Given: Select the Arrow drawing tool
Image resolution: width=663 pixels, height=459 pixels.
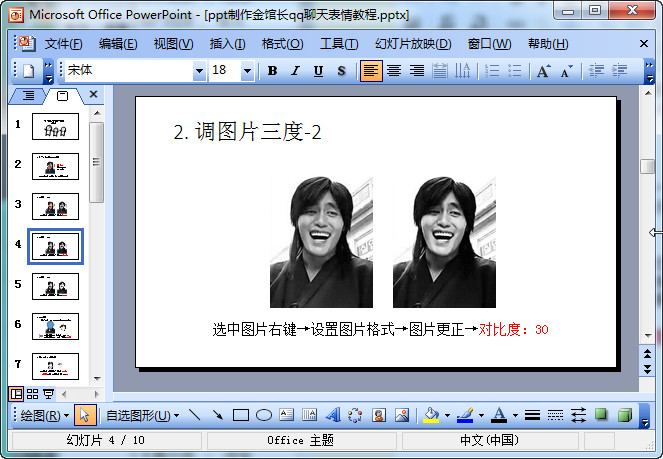Looking at the screenshot, I should click(x=217, y=415).
